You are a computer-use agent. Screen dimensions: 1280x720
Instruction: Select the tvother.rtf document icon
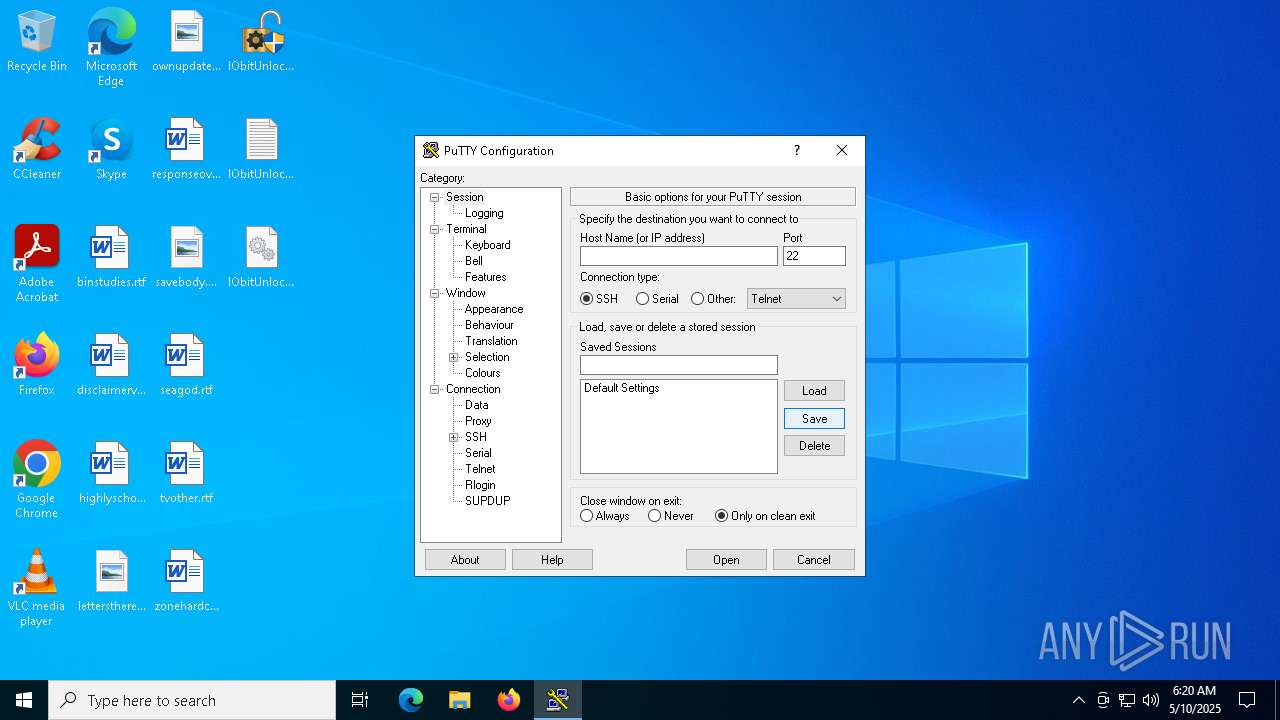click(186, 474)
